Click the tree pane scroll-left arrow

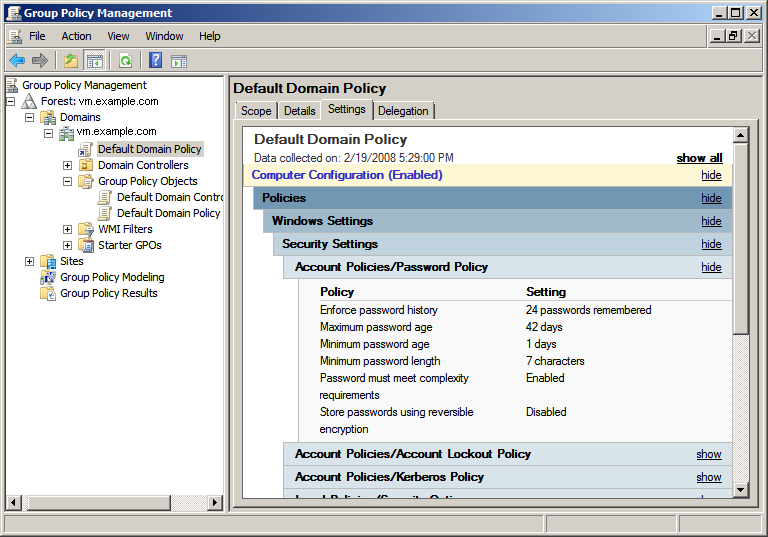14,502
